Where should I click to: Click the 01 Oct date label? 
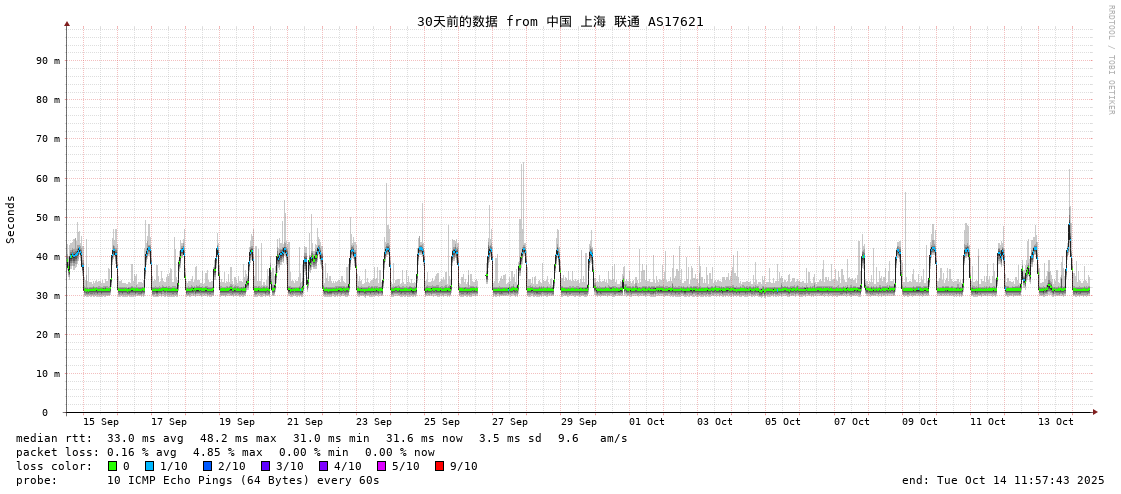point(647,422)
